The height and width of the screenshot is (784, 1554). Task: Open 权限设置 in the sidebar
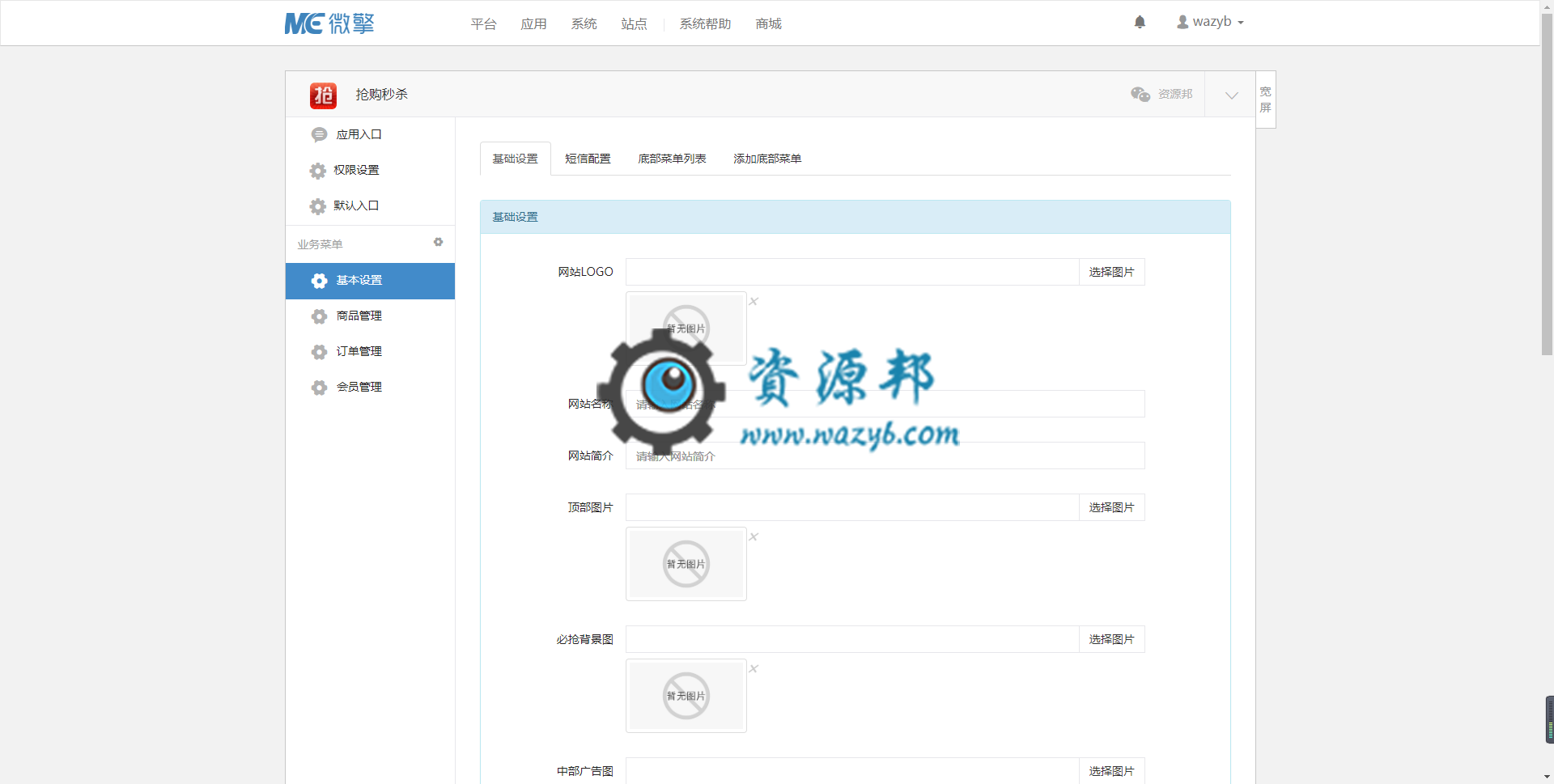pyautogui.click(x=370, y=171)
